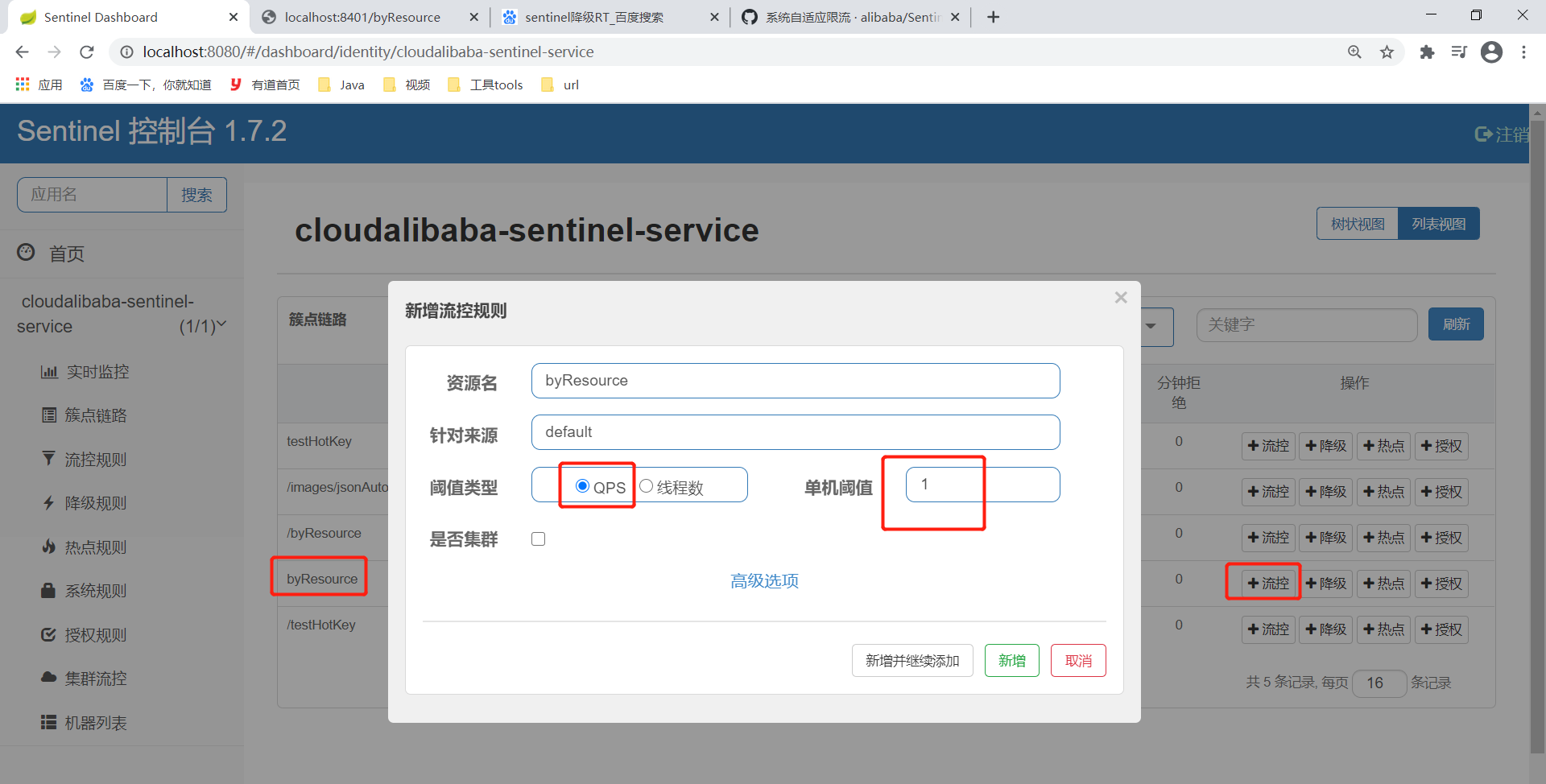Add 降级 rule for byResource row
Viewport: 1546px width, 784px height.
(x=1326, y=584)
